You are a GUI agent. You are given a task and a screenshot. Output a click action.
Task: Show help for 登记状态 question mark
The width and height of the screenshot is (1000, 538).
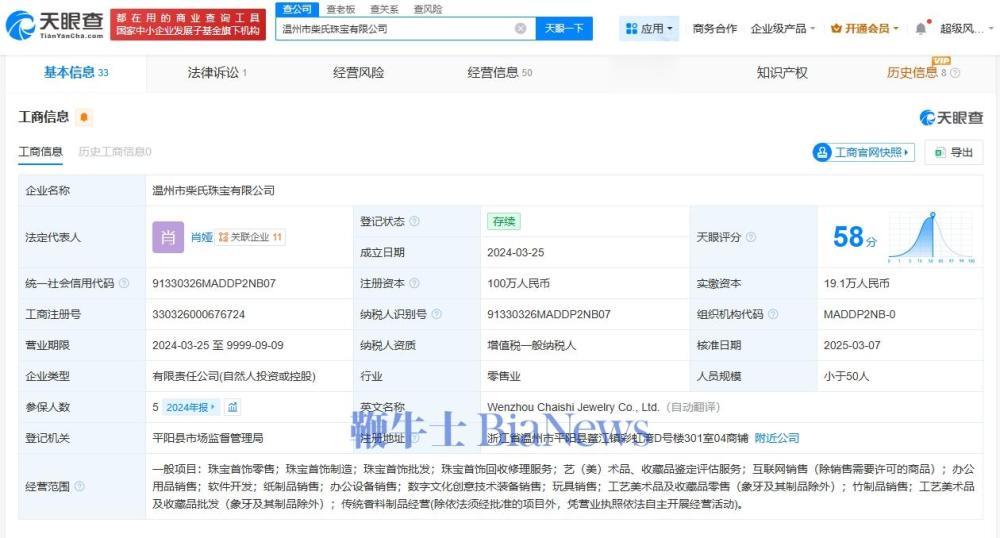(415, 221)
